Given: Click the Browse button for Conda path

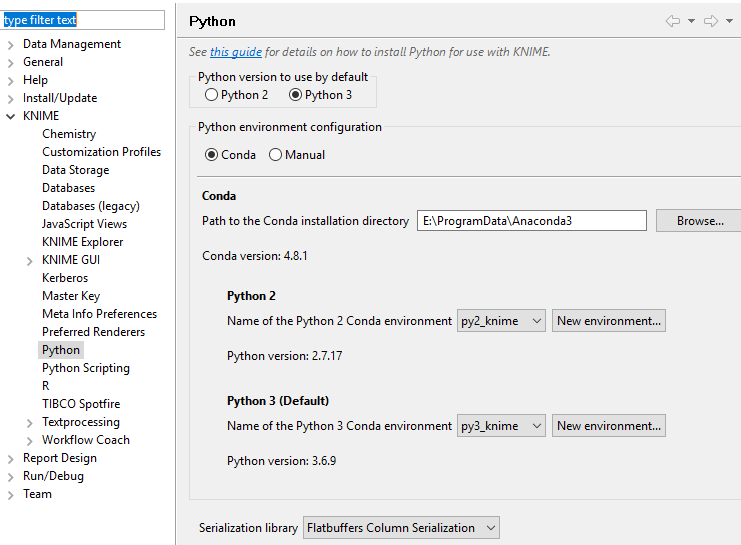Looking at the screenshot, I should (699, 221).
